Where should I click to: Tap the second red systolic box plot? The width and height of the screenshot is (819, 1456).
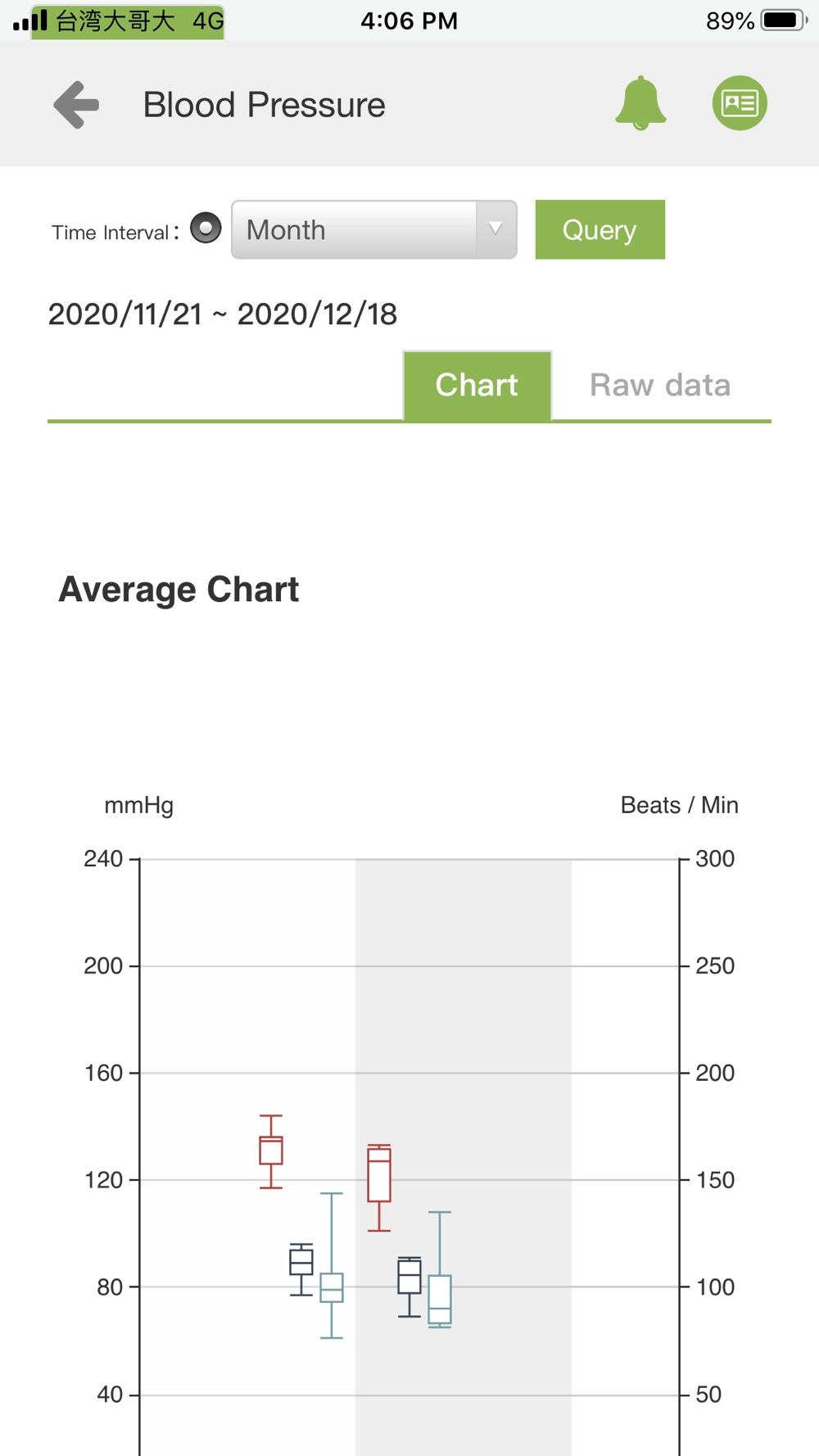pos(379,1187)
